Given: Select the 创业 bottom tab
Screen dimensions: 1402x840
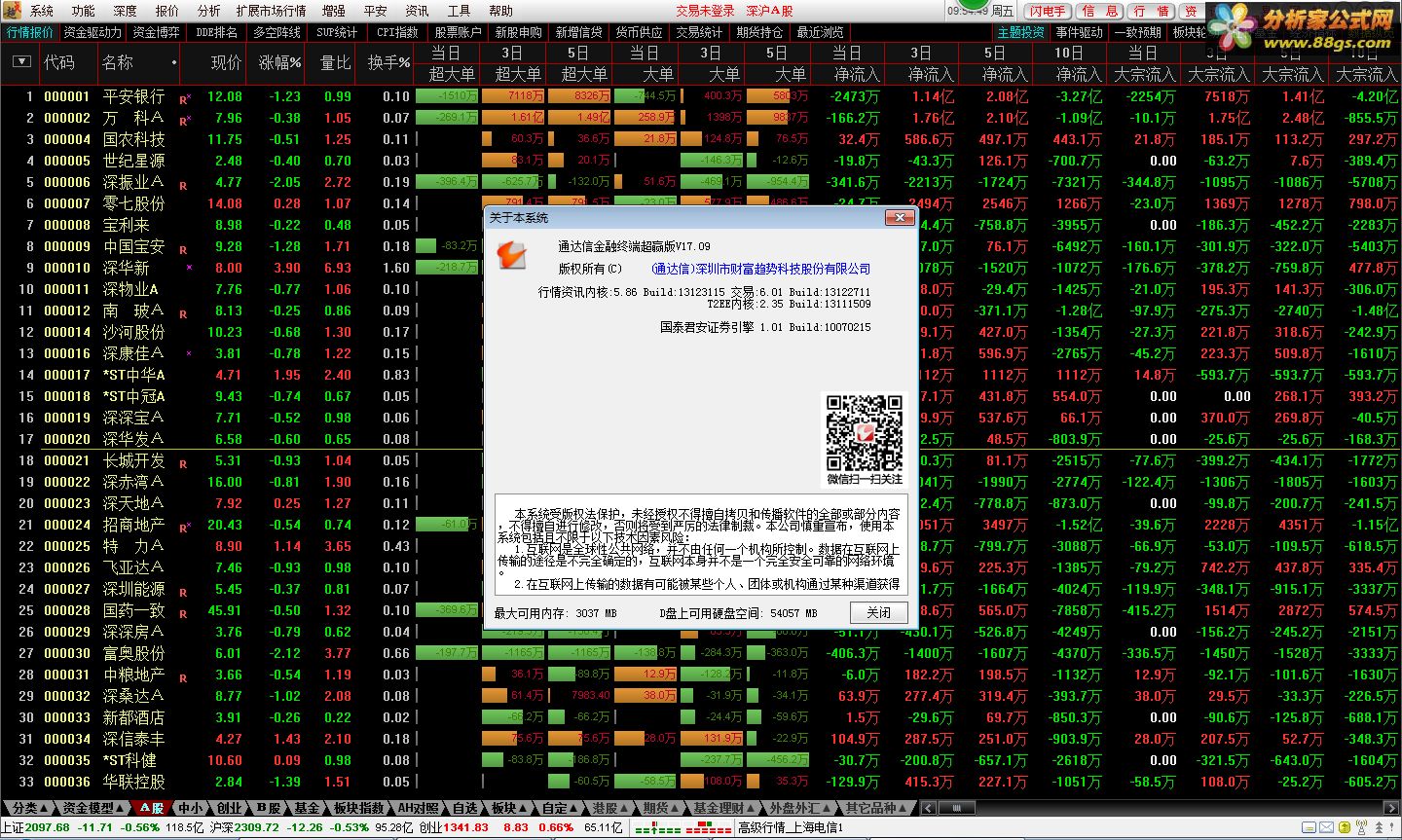Looking at the screenshot, I should (x=229, y=808).
